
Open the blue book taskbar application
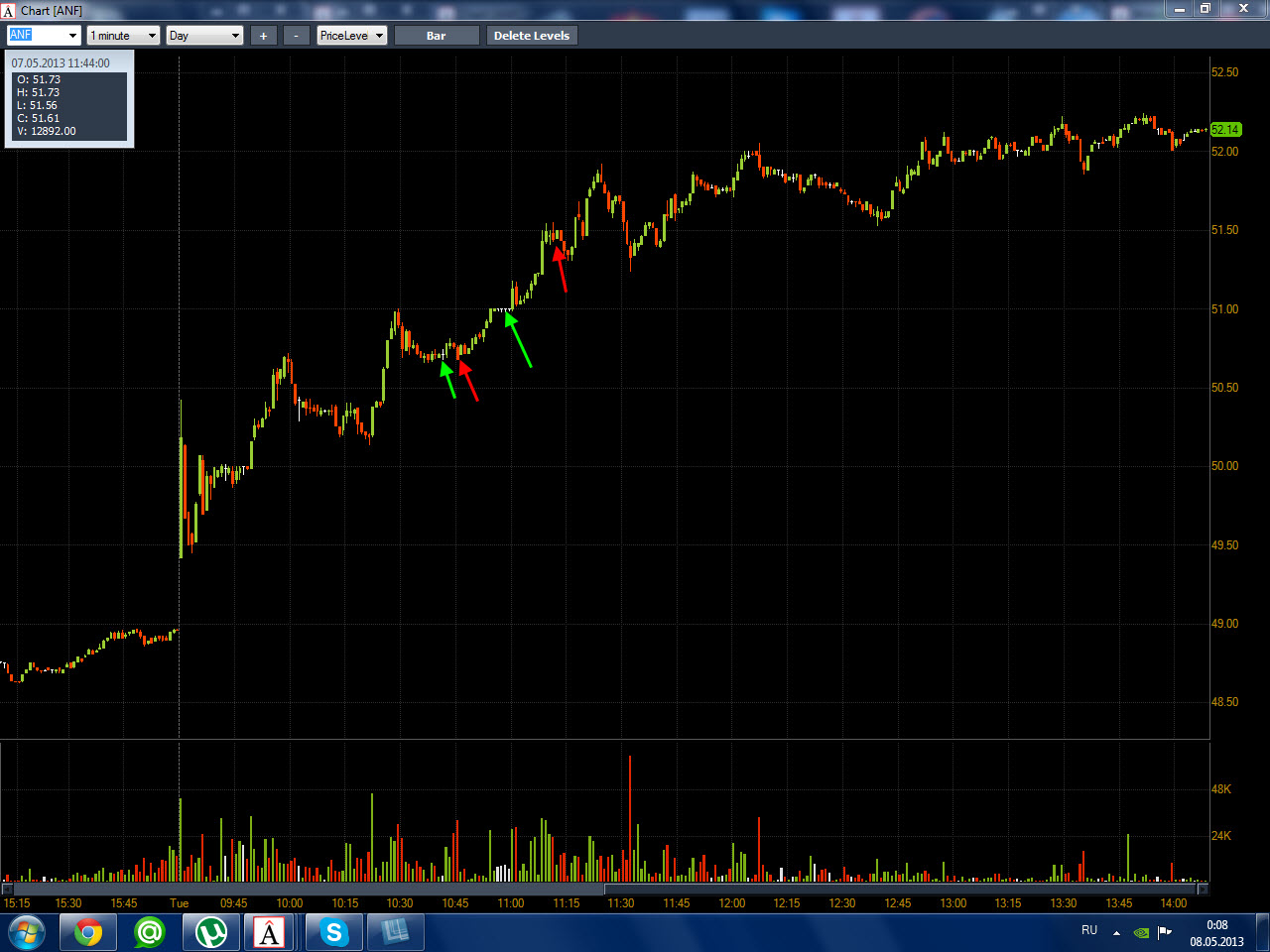pyautogui.click(x=396, y=932)
